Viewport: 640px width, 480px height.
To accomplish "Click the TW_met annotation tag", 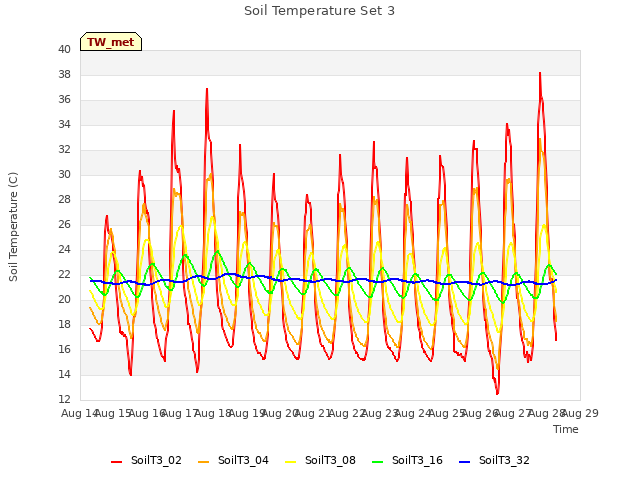I will [x=111, y=42].
